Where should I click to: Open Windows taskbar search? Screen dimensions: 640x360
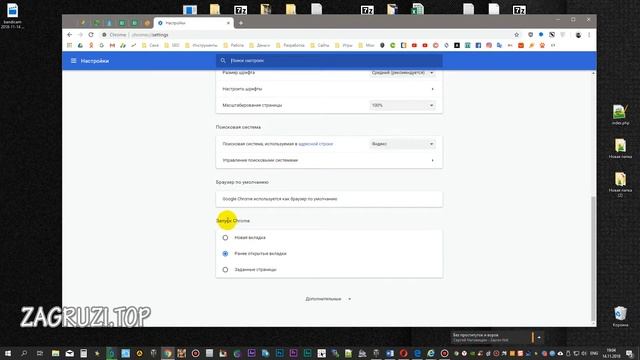(x=24, y=353)
